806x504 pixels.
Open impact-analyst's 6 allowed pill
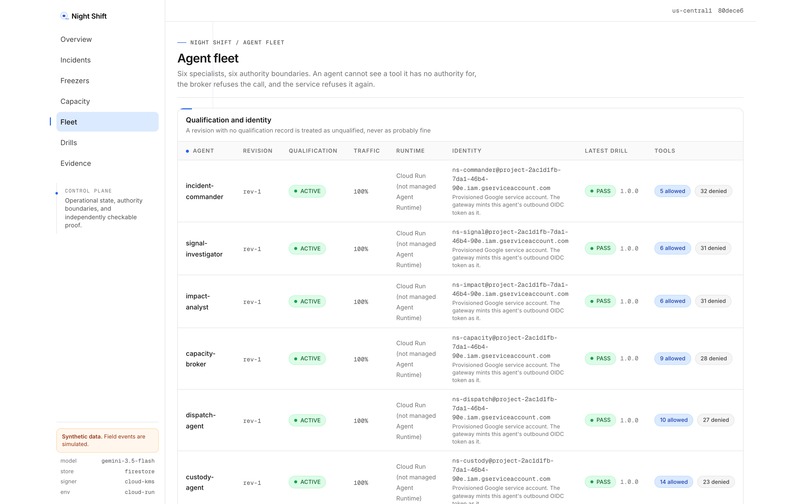[x=672, y=301]
